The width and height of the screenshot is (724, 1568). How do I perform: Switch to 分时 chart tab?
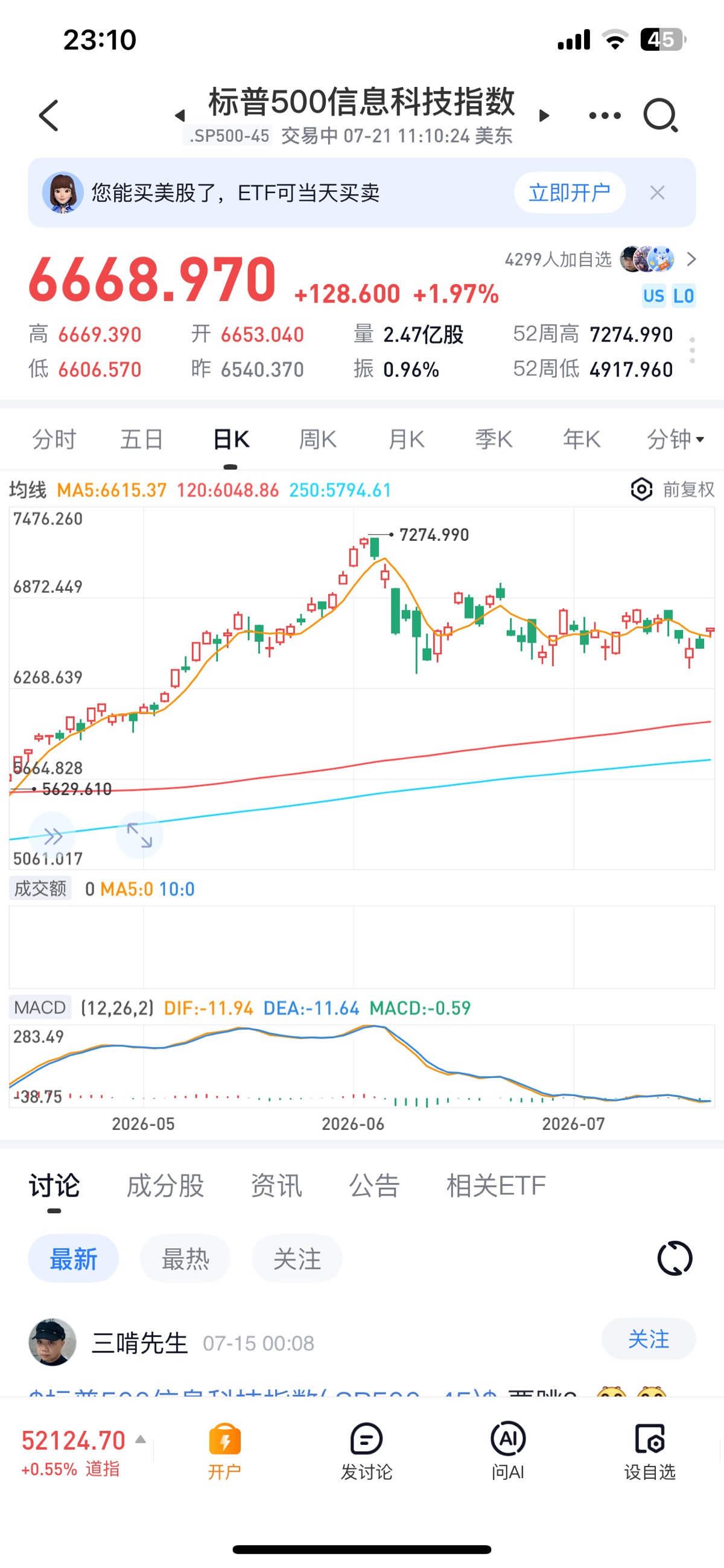coord(54,439)
